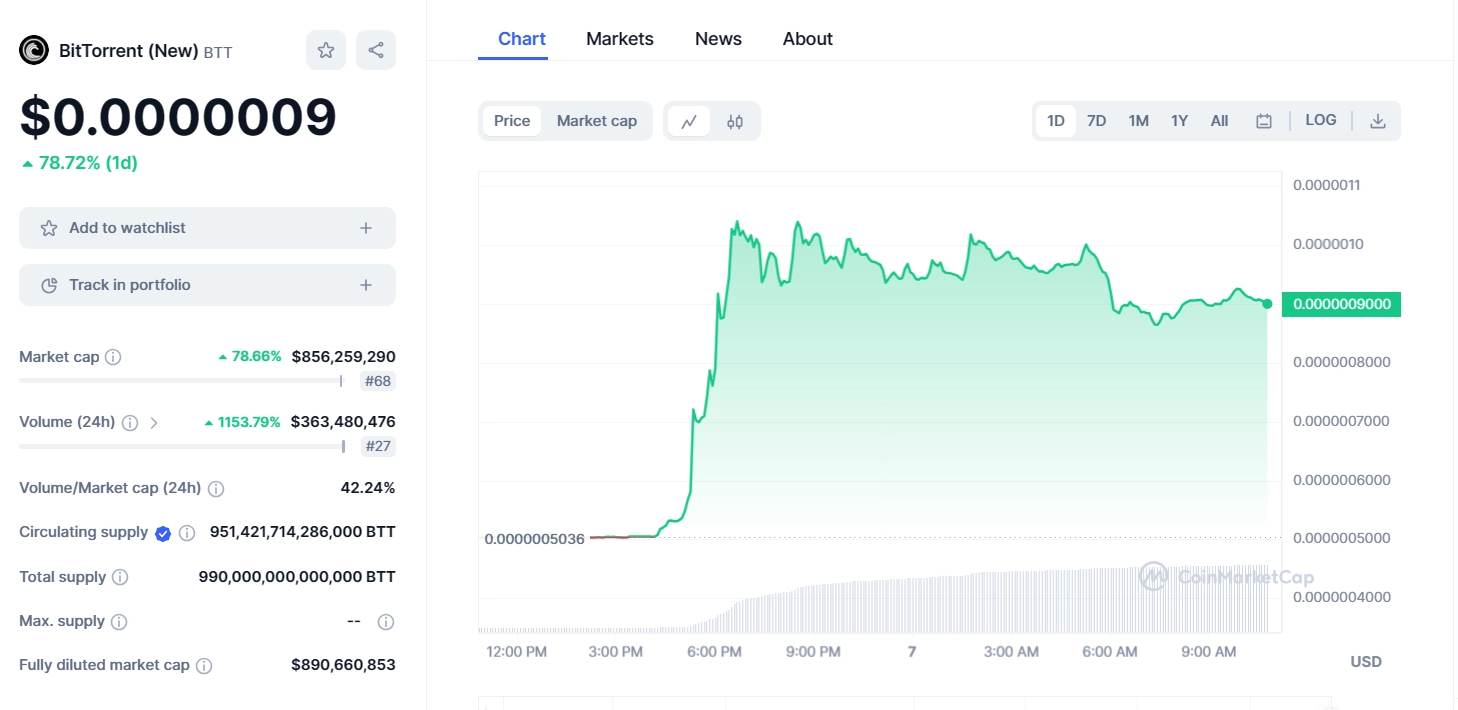Click the star icon next to the share button
The height and width of the screenshot is (710, 1458).
pyautogui.click(x=326, y=49)
